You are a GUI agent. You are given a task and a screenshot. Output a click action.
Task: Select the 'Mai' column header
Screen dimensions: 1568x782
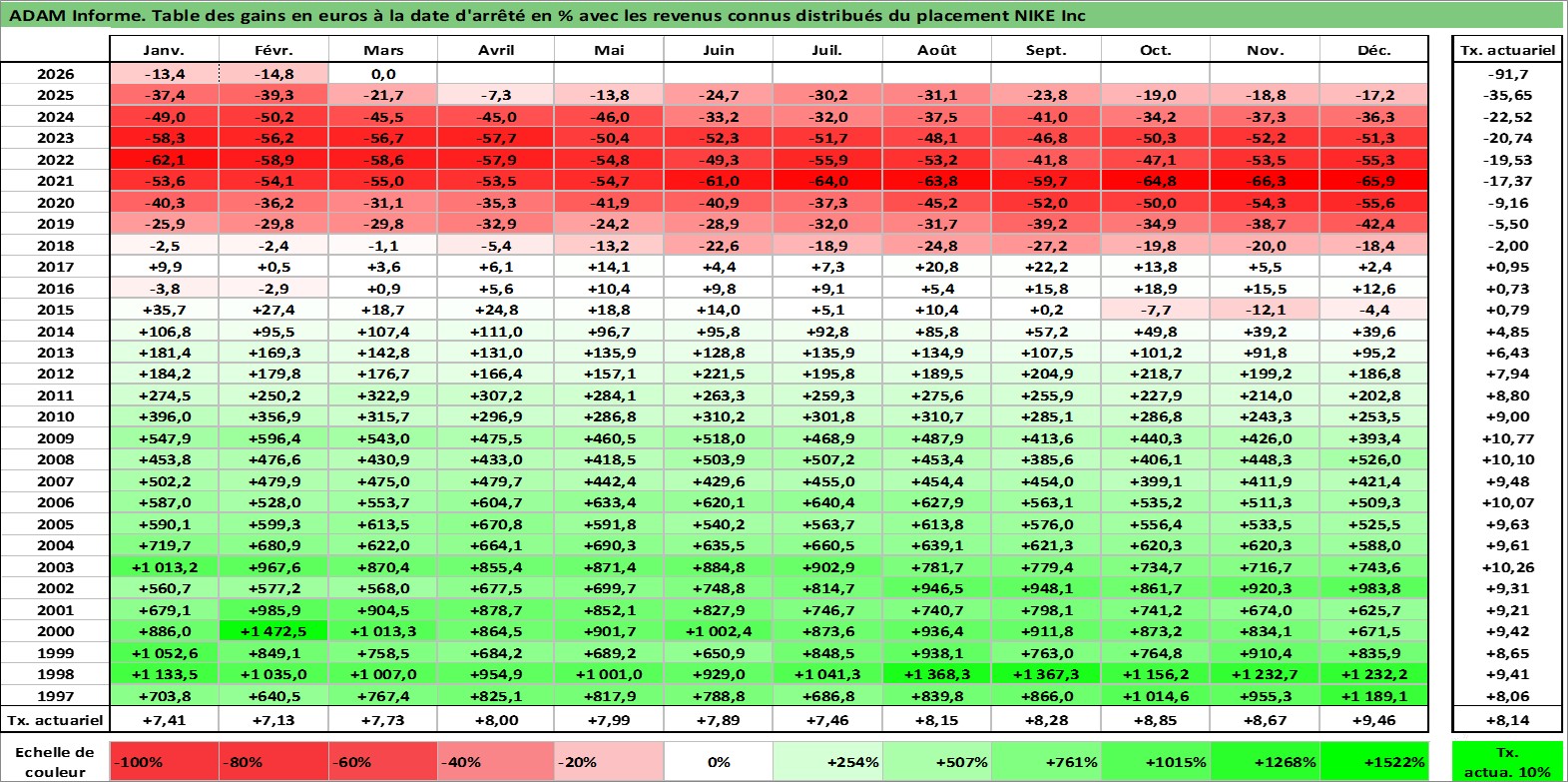click(609, 50)
